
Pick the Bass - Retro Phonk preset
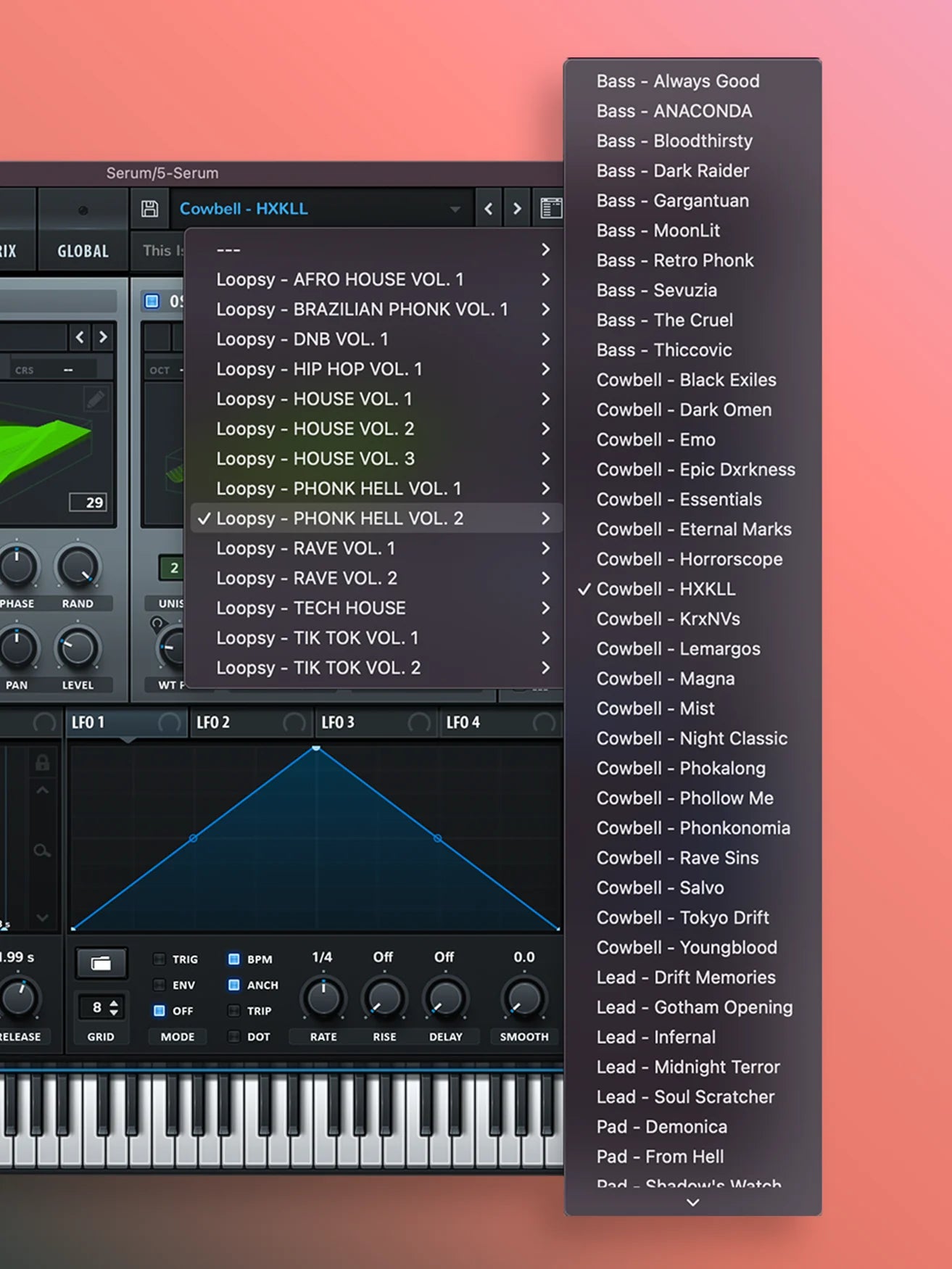[x=692, y=260]
